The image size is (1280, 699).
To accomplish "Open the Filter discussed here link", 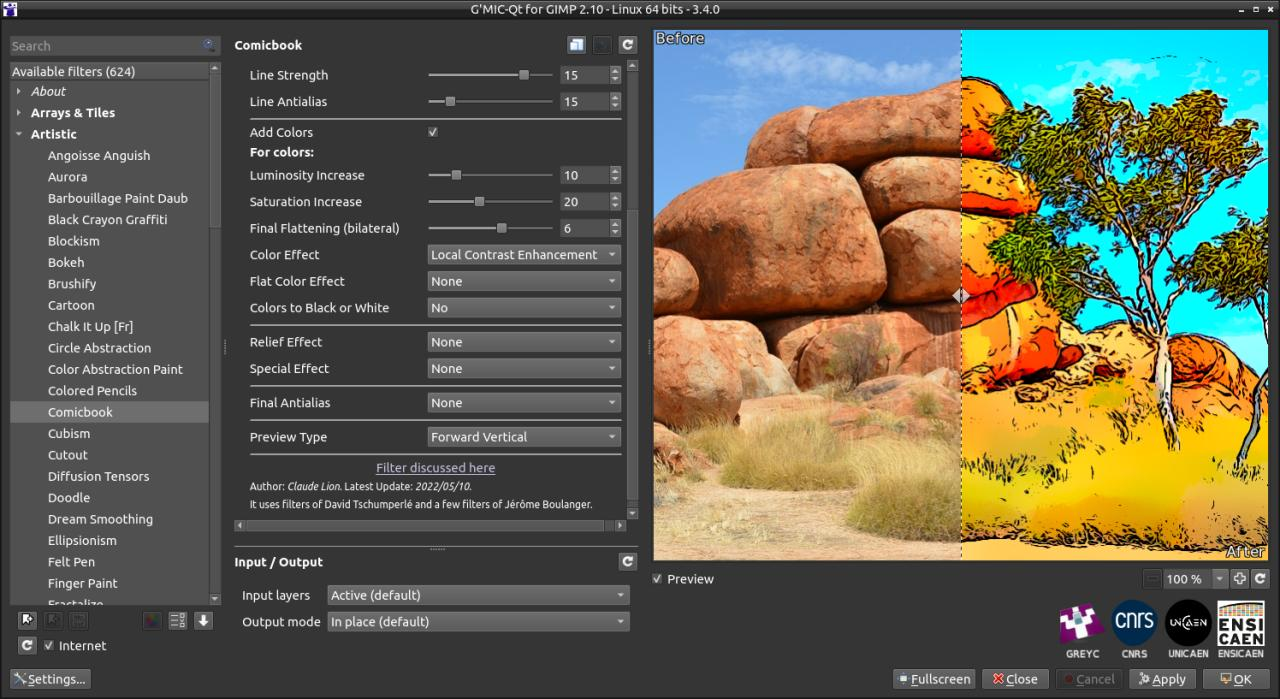I will [x=435, y=467].
